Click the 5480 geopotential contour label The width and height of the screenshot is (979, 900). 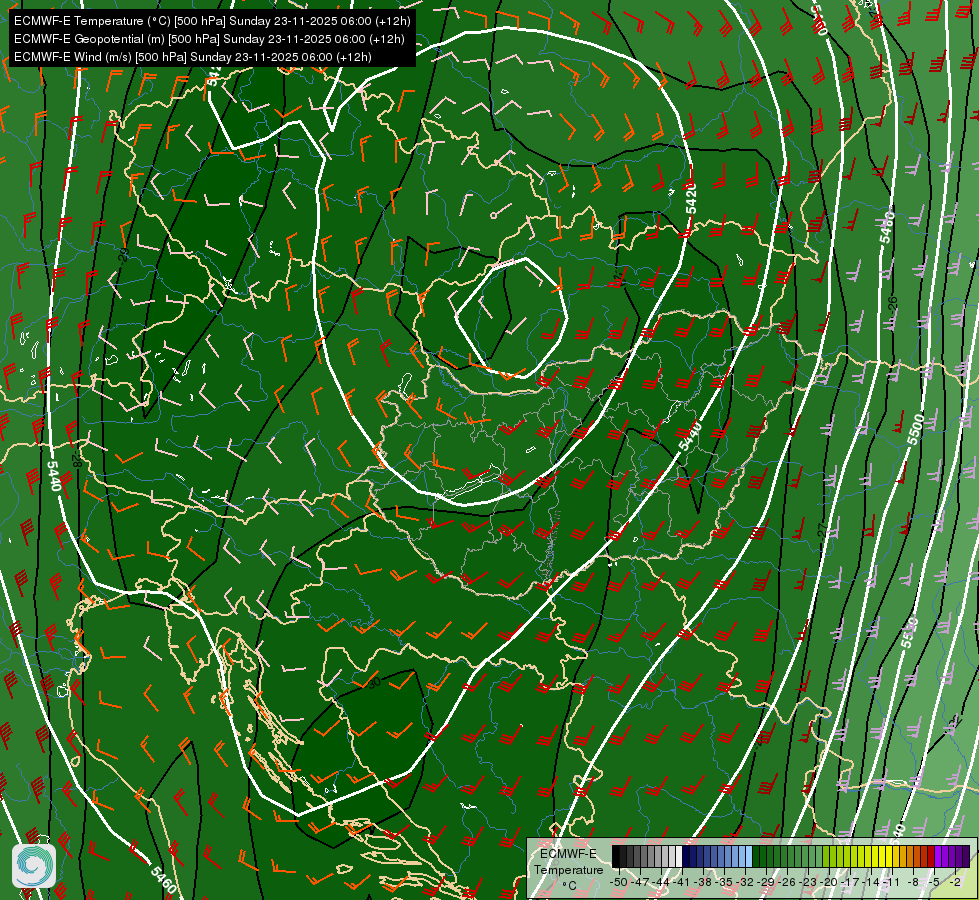[x=887, y=227]
